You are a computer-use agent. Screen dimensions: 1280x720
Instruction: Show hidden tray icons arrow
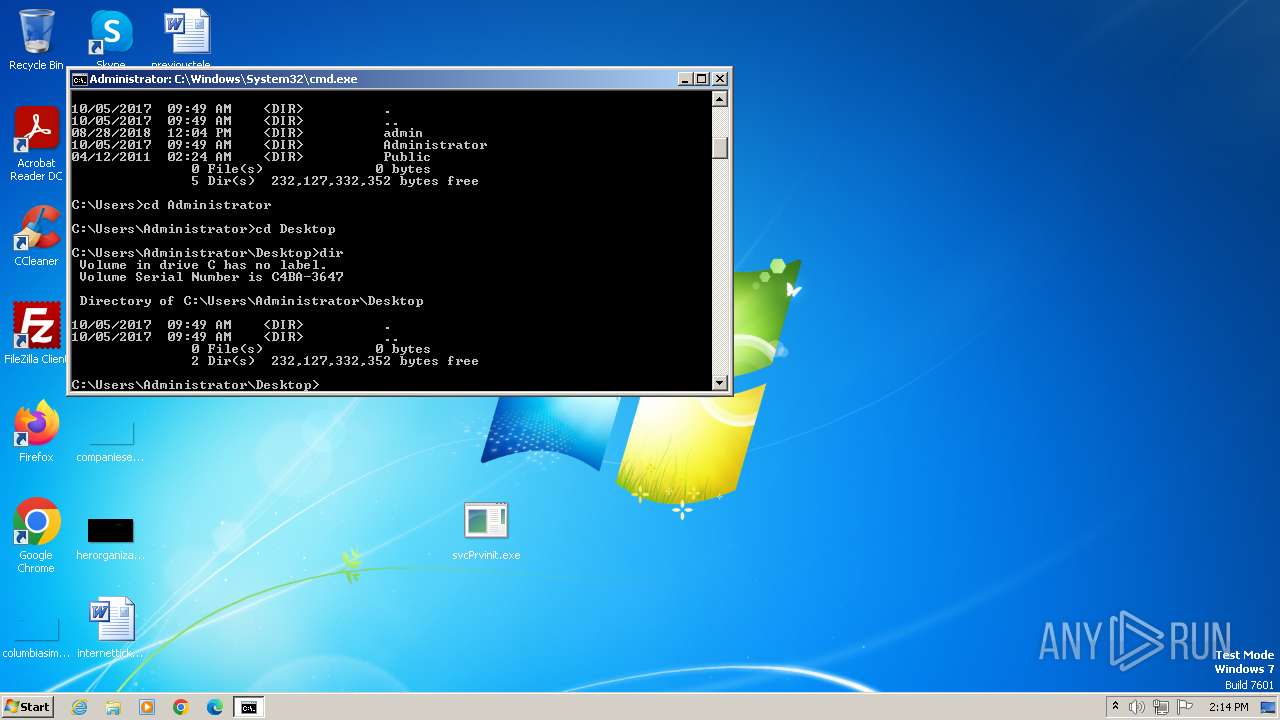(1115, 707)
